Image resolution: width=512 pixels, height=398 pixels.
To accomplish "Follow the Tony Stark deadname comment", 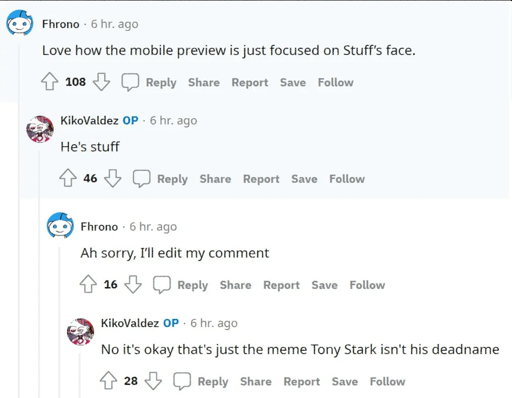I will (x=387, y=381).
